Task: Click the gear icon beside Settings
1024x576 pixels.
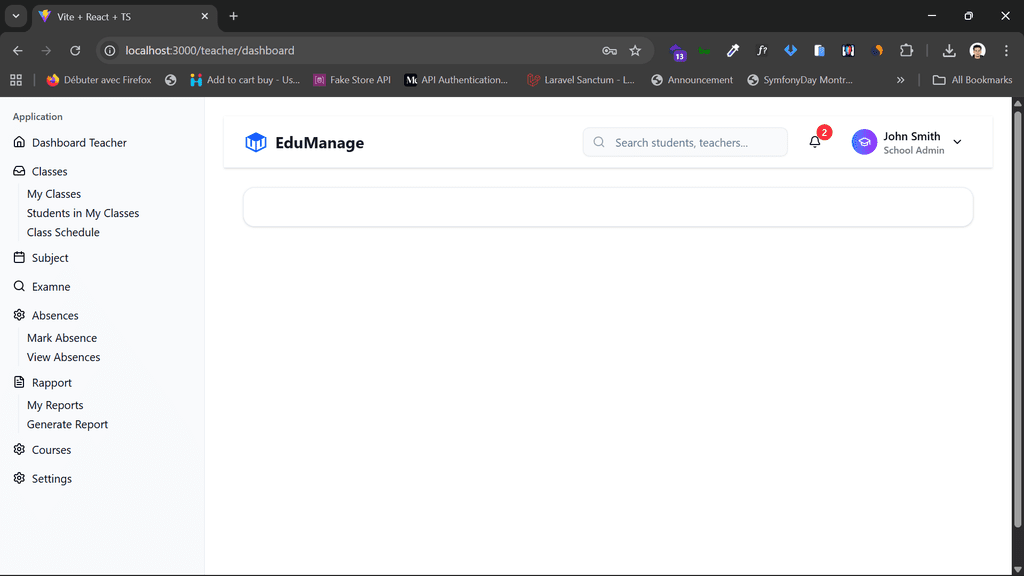Action: tap(19, 478)
